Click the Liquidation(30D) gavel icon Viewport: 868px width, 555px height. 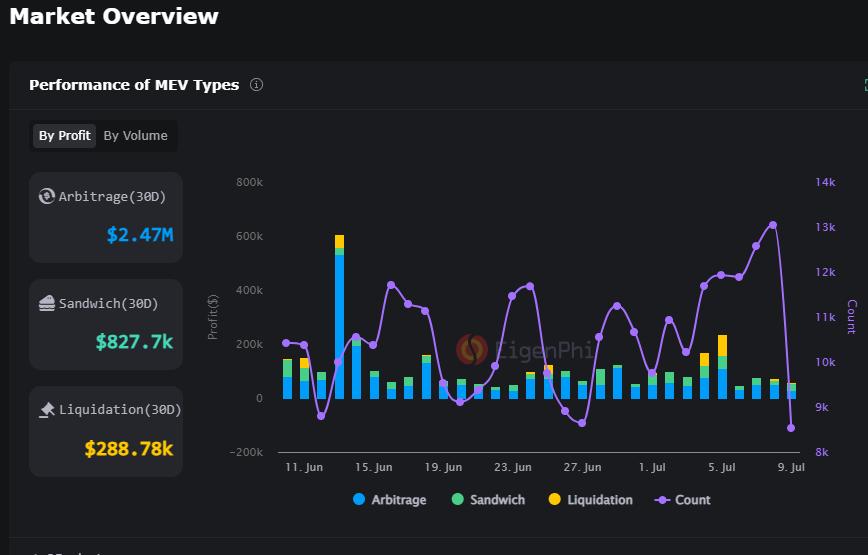(47, 409)
